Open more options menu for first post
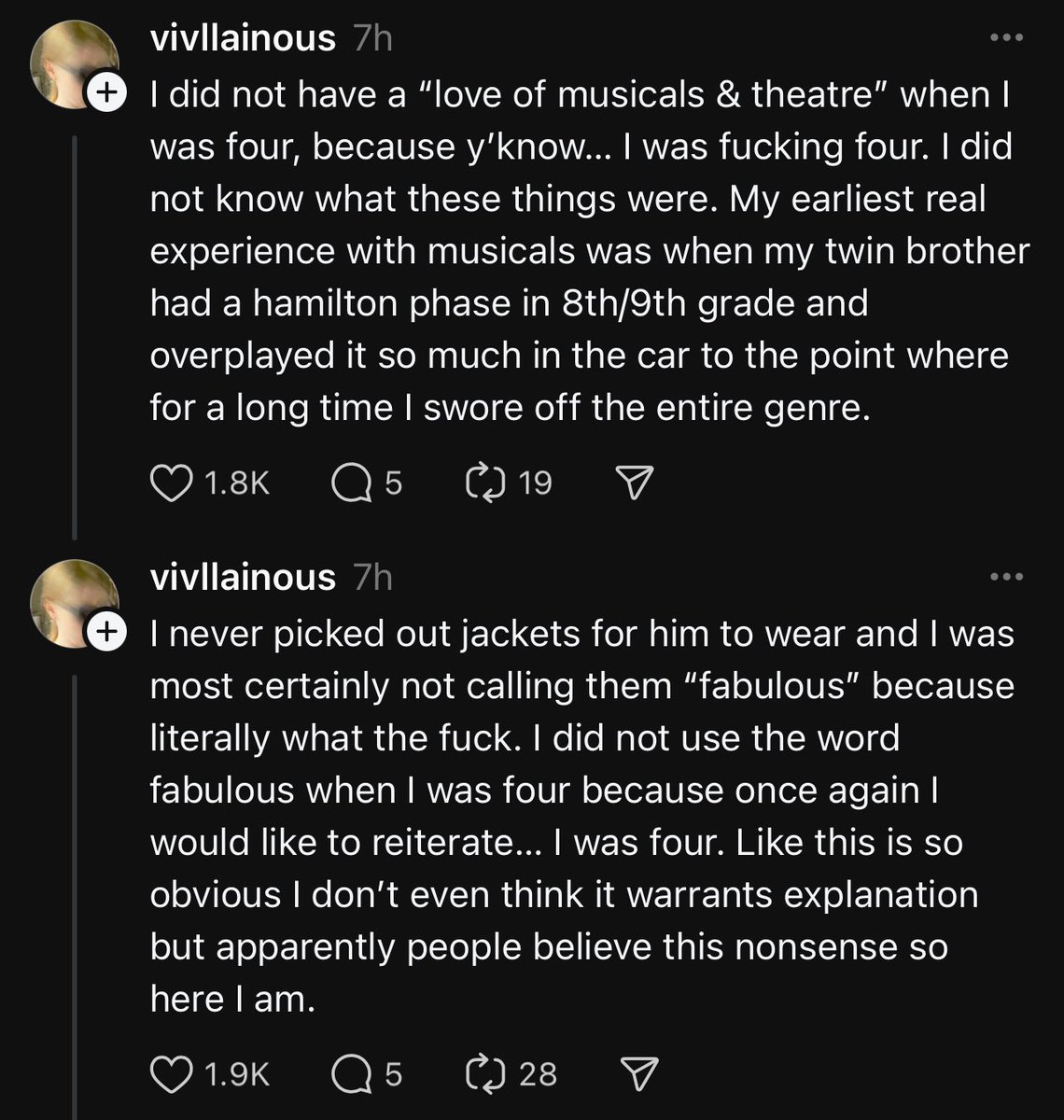The height and width of the screenshot is (1120, 1064). pos(1006,38)
